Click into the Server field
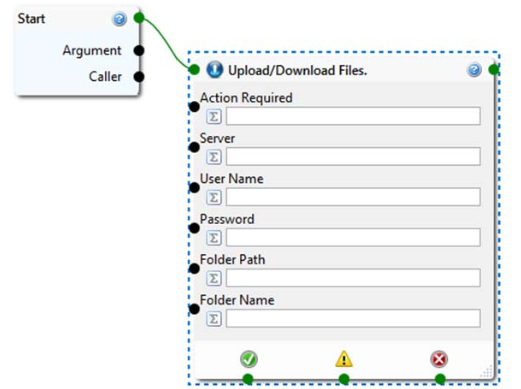Viewport: 521px width, 389px height. (x=353, y=156)
